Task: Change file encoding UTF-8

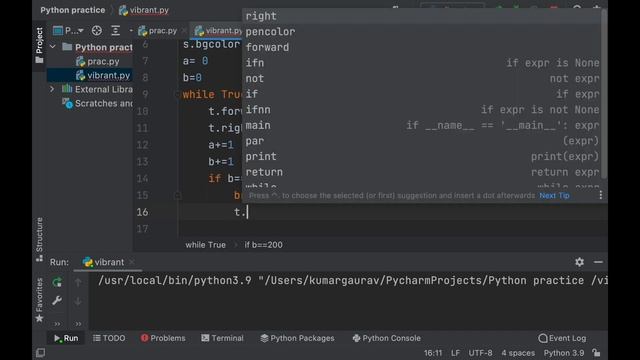Action: (x=480, y=353)
